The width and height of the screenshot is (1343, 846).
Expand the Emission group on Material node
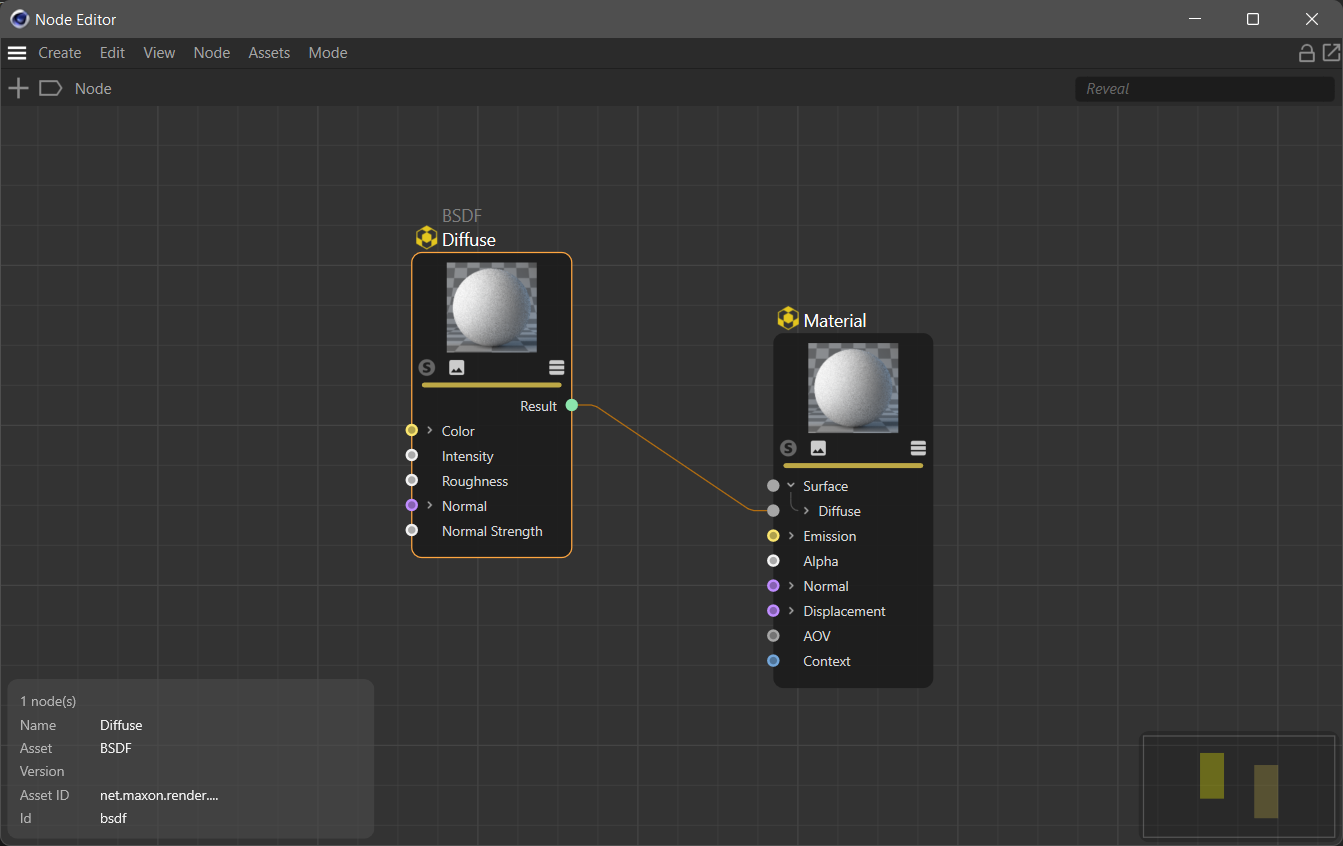pyautogui.click(x=791, y=536)
